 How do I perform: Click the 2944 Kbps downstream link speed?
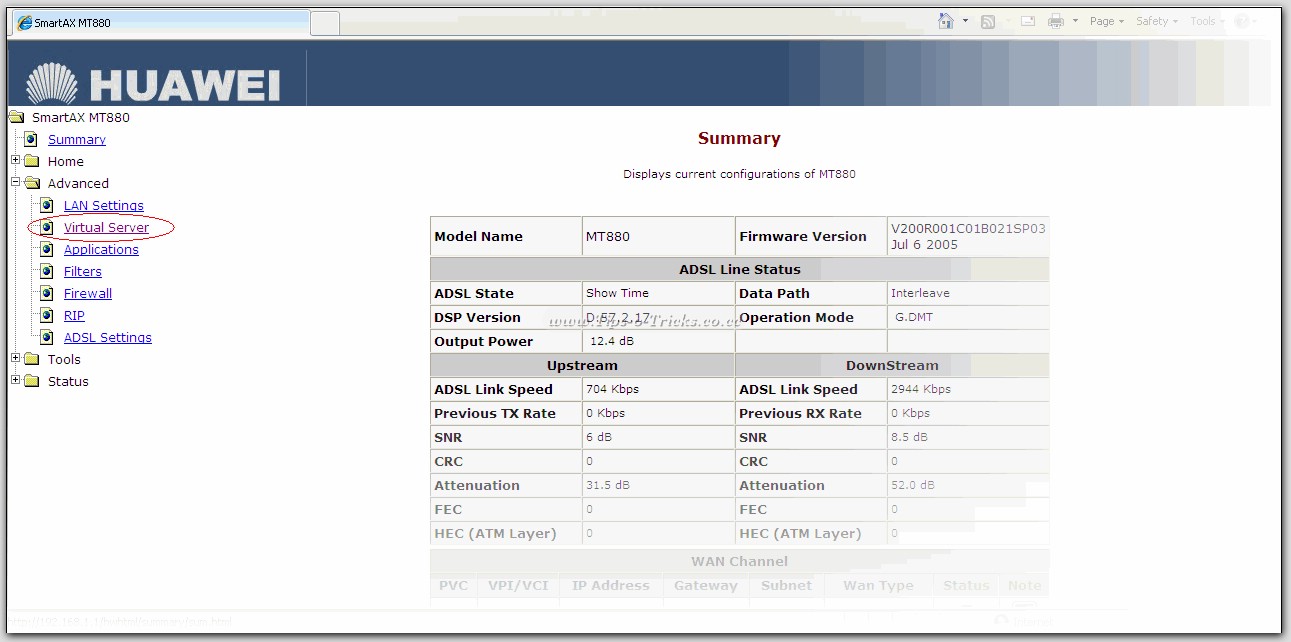point(921,389)
